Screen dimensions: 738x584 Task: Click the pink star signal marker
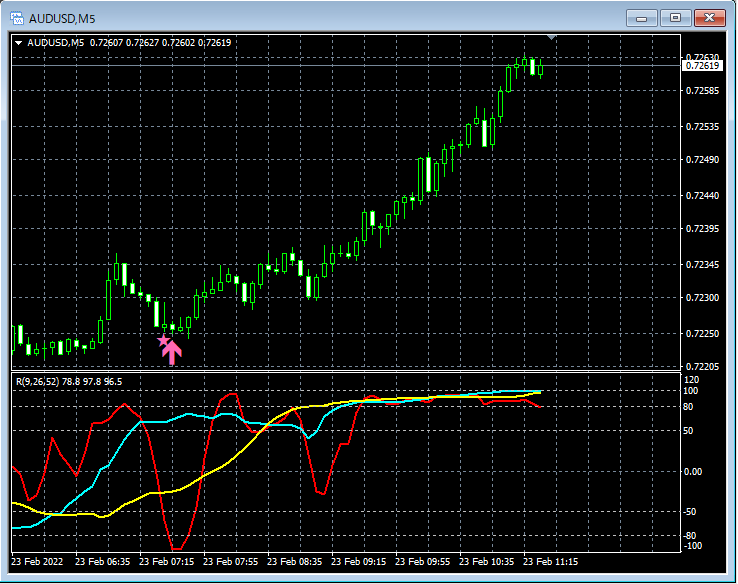163,340
